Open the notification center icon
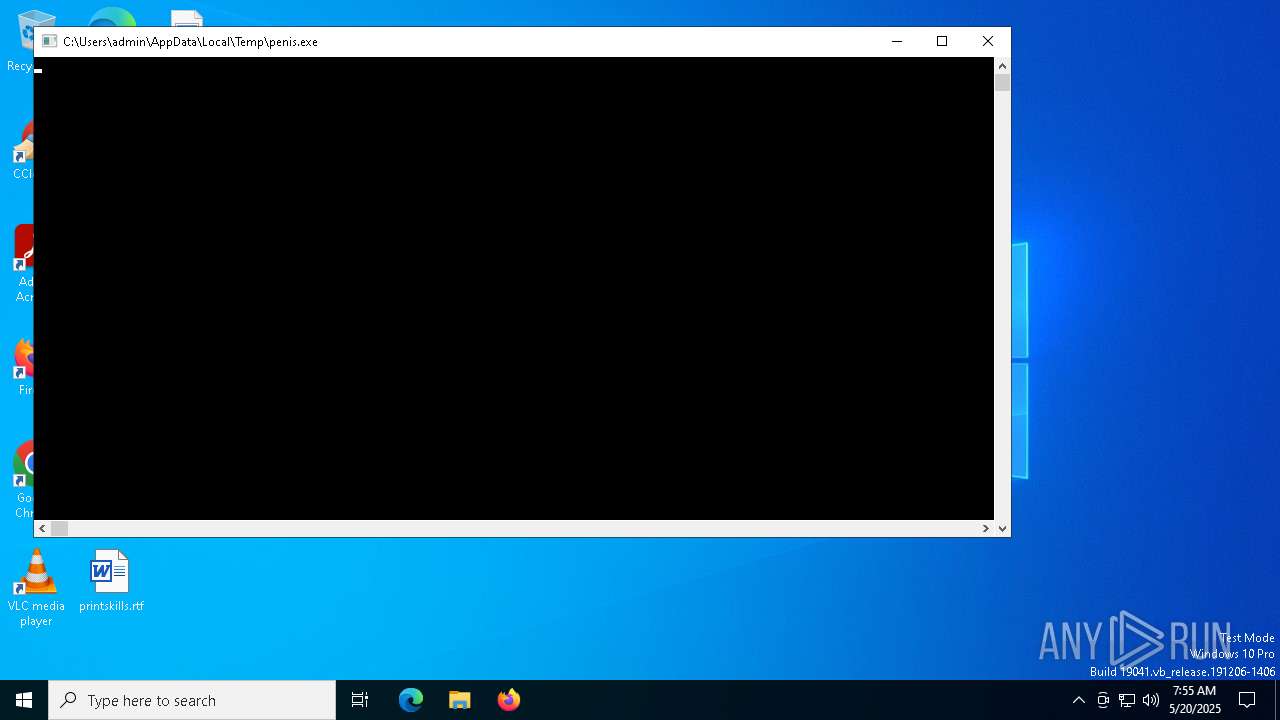Screen dimensions: 1280x720 tap(1247, 700)
